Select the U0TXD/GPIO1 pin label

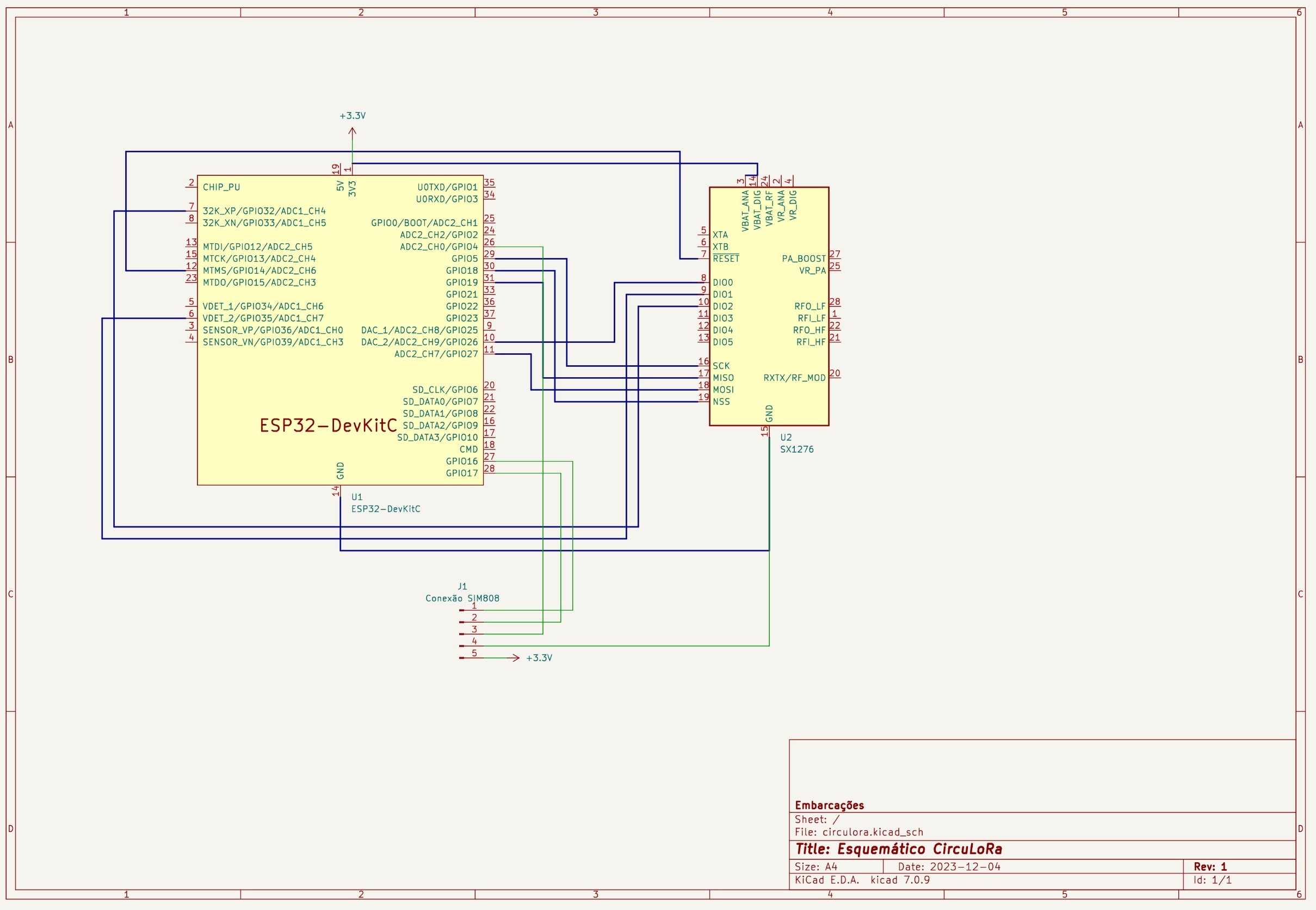click(447, 187)
